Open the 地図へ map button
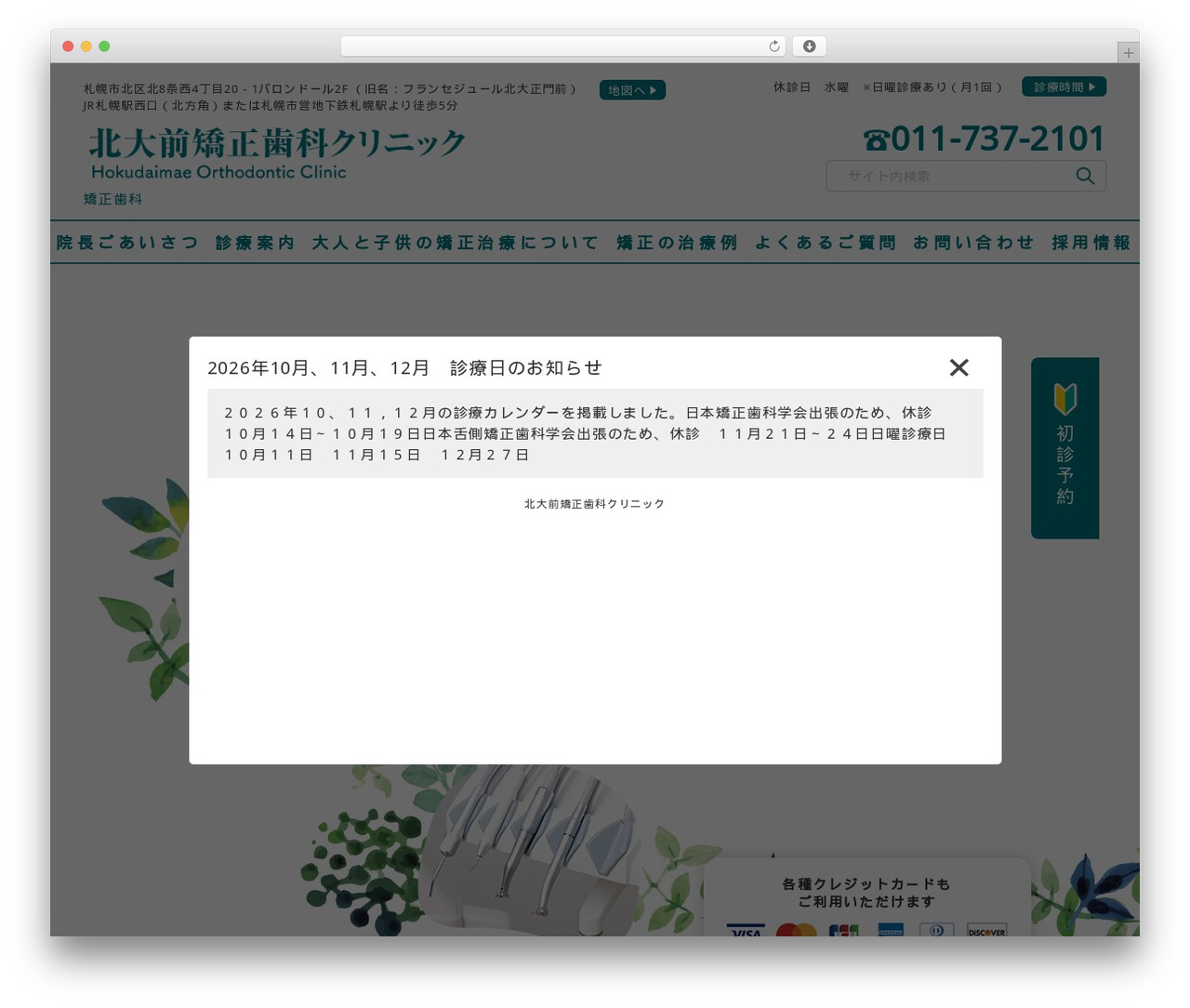Image resolution: width=1190 pixels, height=1008 pixels. tap(632, 90)
